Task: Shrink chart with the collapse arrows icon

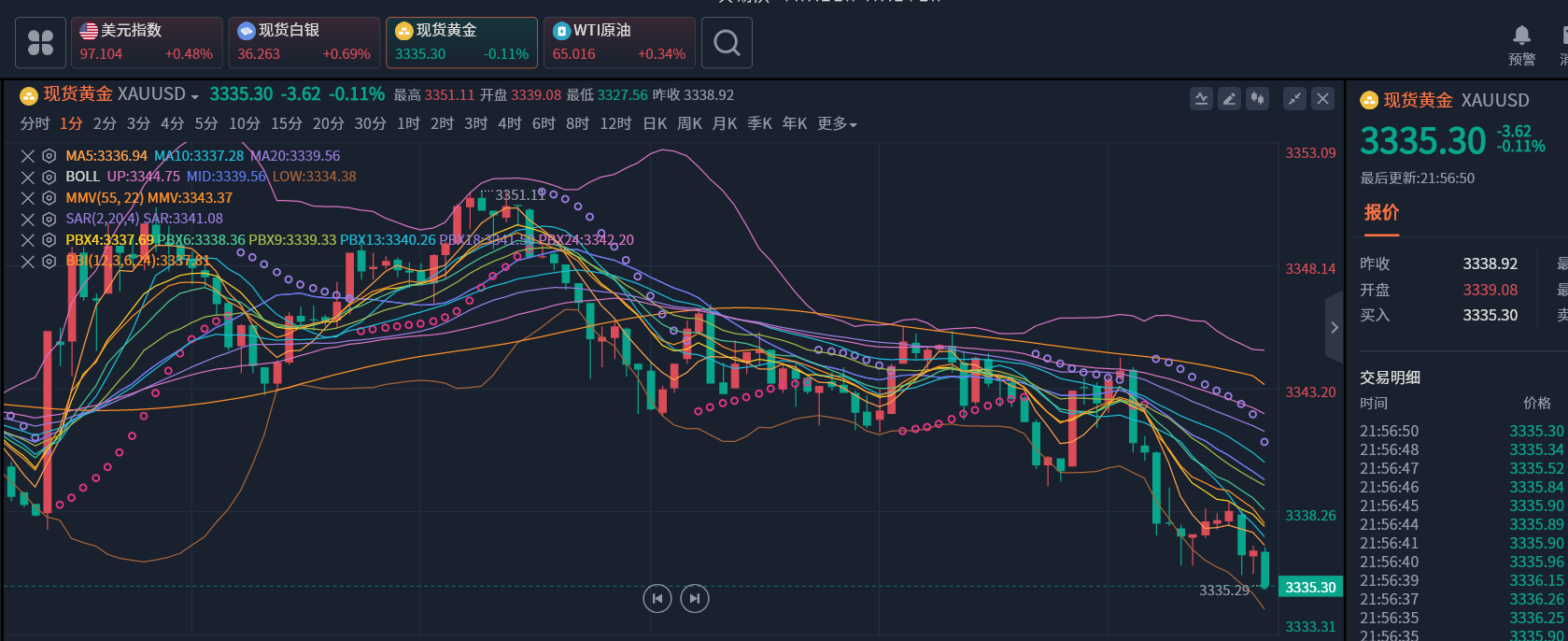Action: (x=1294, y=98)
